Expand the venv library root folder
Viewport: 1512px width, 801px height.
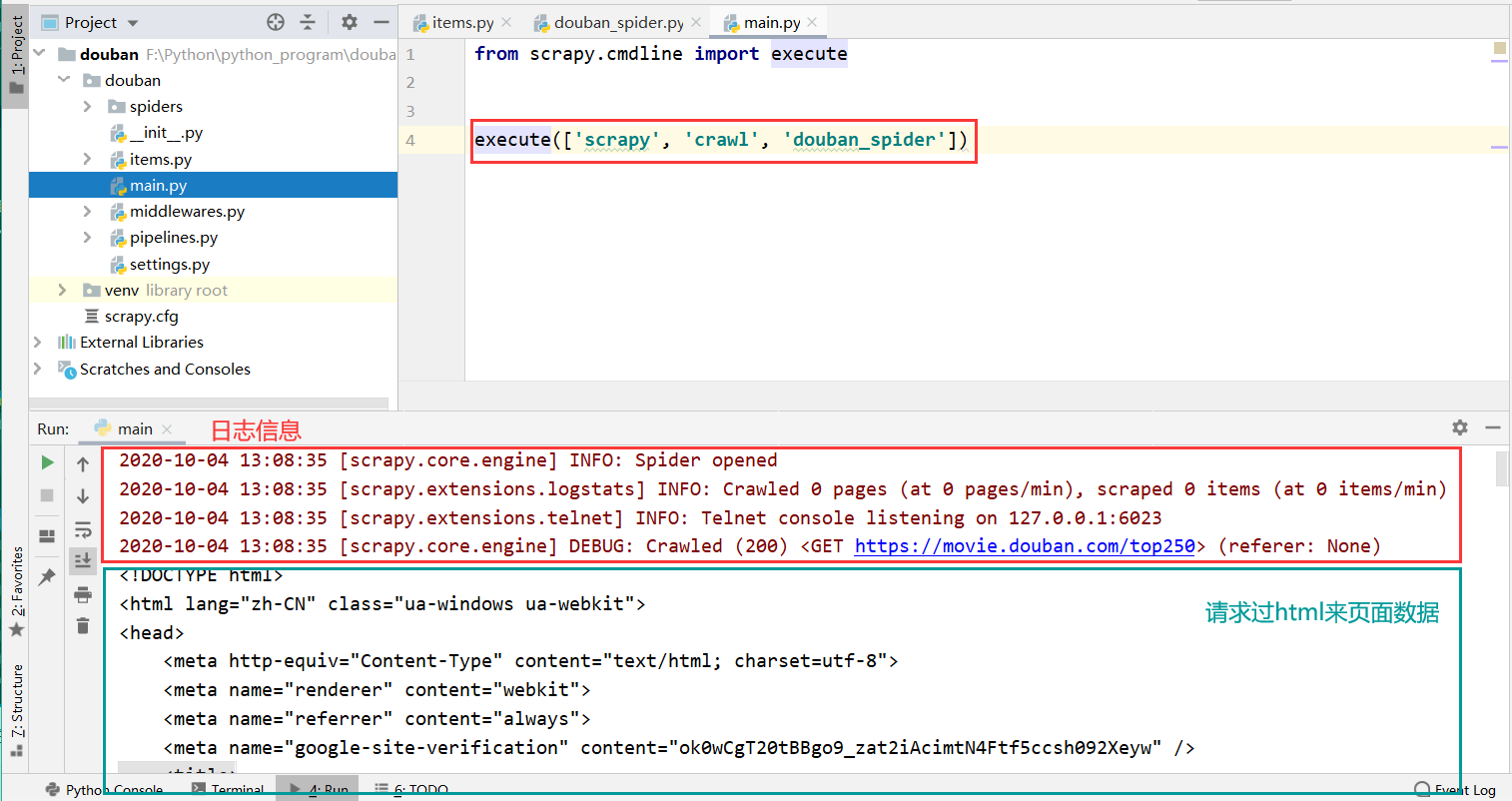click(63, 290)
